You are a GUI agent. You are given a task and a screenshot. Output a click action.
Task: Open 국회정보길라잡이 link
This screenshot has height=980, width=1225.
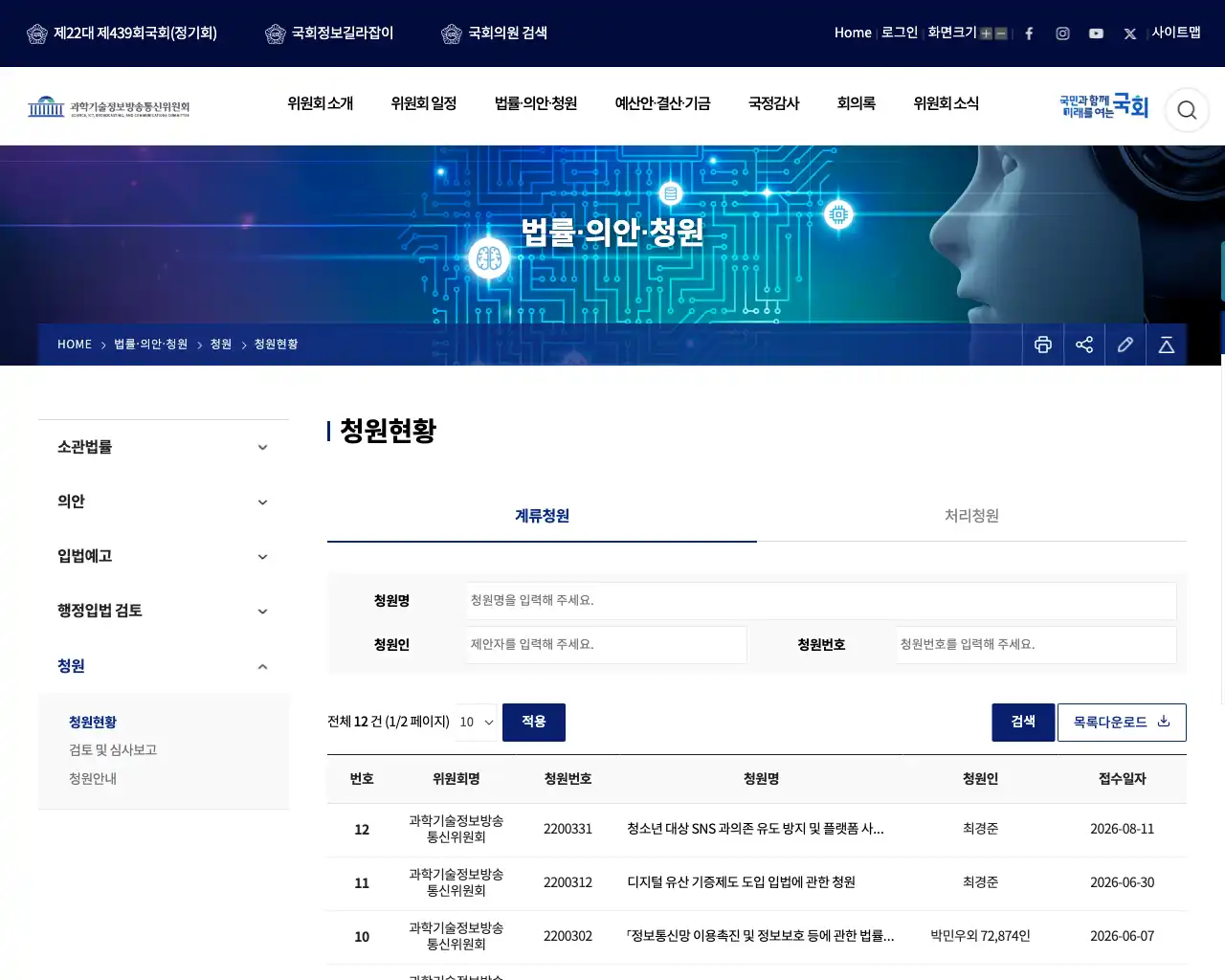point(329,33)
